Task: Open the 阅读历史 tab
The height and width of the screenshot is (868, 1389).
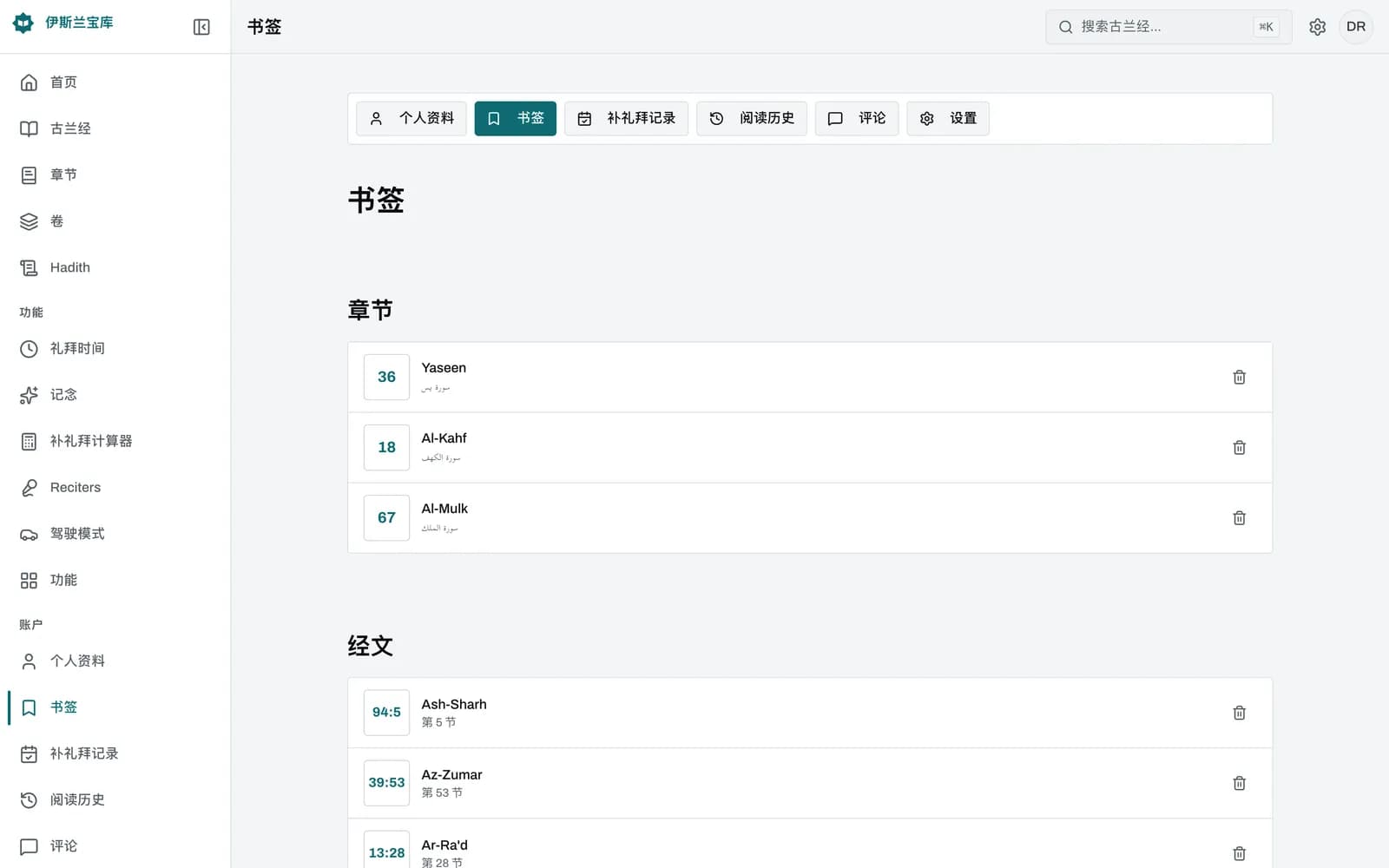Action: pyautogui.click(x=752, y=118)
